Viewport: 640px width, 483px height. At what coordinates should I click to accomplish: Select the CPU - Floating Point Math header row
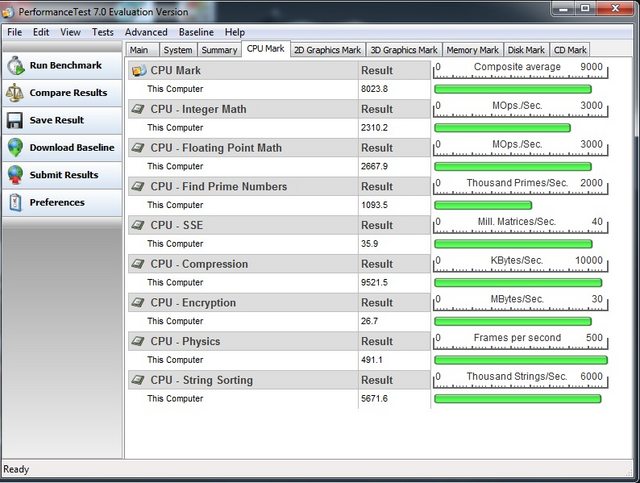(x=279, y=148)
